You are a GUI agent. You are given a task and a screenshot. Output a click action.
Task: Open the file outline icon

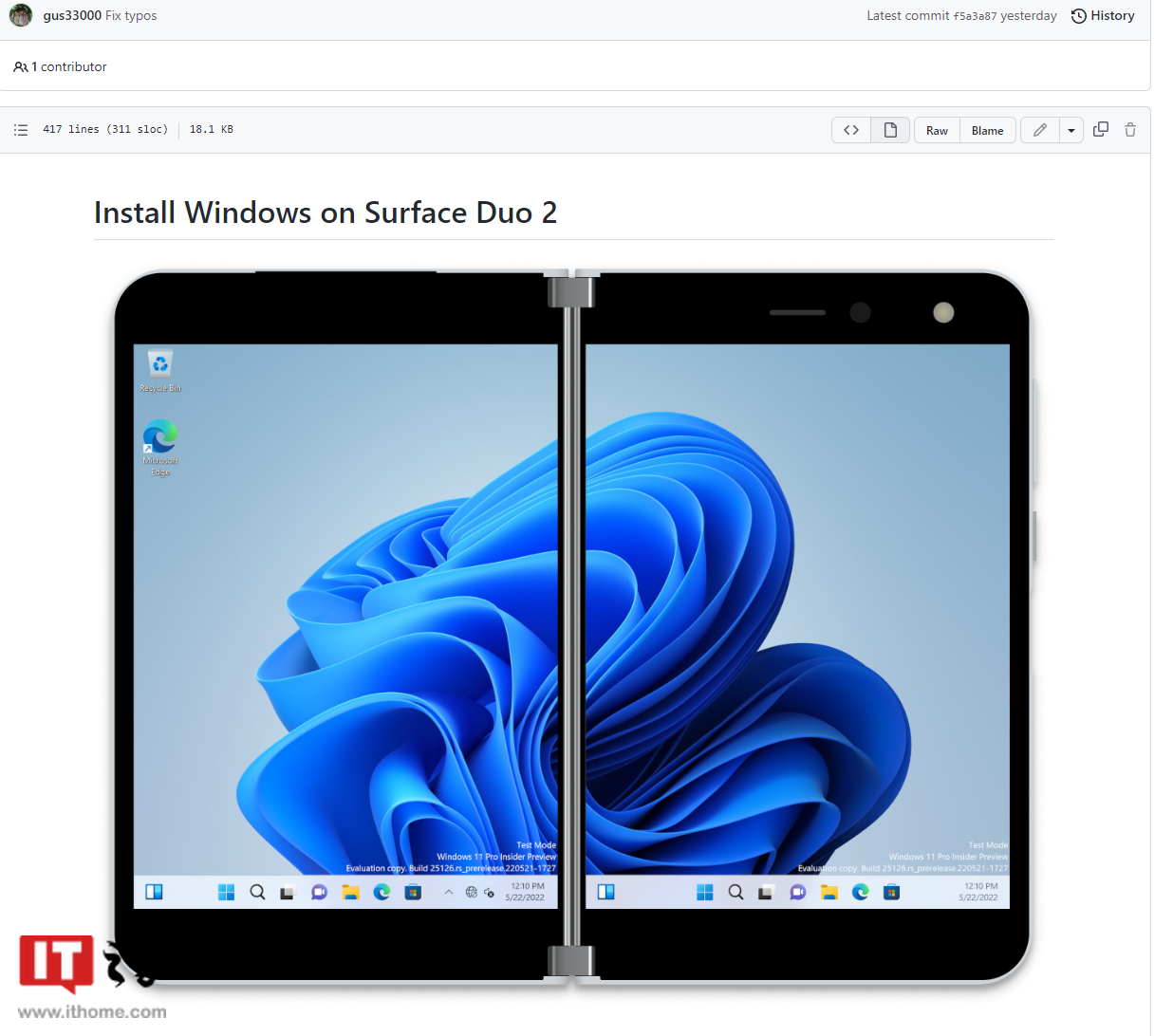click(21, 130)
